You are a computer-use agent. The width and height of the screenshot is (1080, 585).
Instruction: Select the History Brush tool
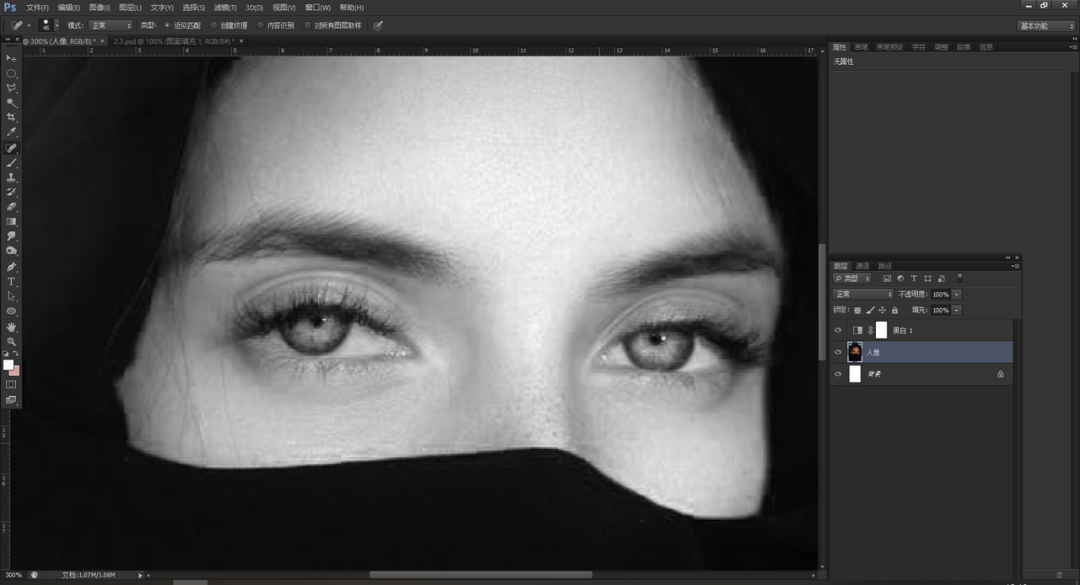coord(11,192)
